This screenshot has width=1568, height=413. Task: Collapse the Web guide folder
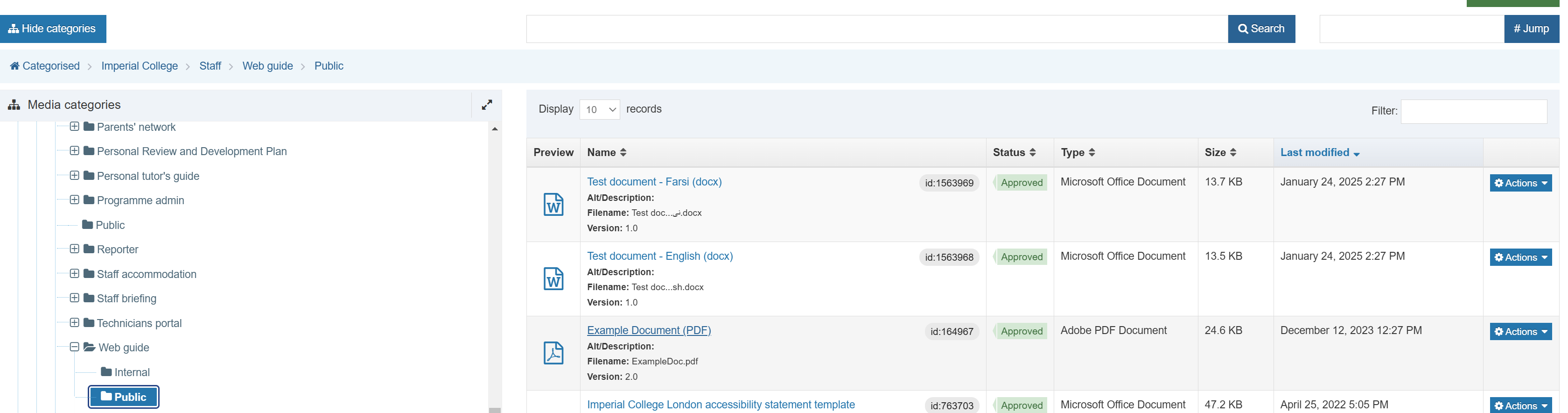pyautogui.click(x=74, y=347)
